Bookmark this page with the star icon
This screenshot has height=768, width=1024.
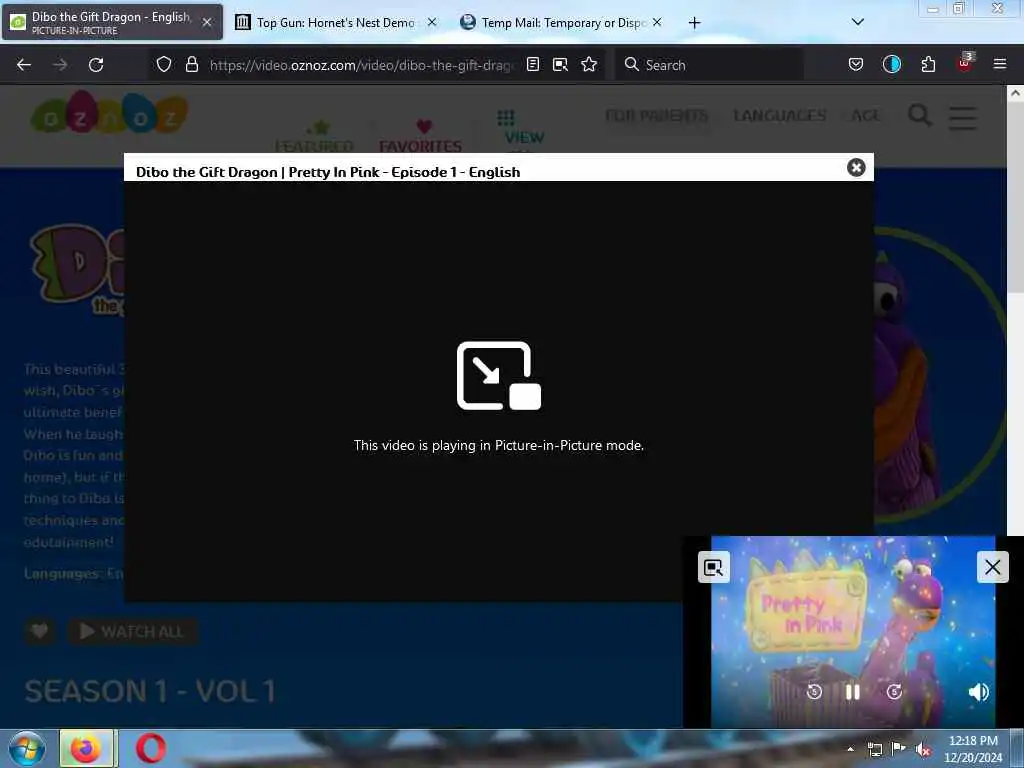tap(589, 64)
